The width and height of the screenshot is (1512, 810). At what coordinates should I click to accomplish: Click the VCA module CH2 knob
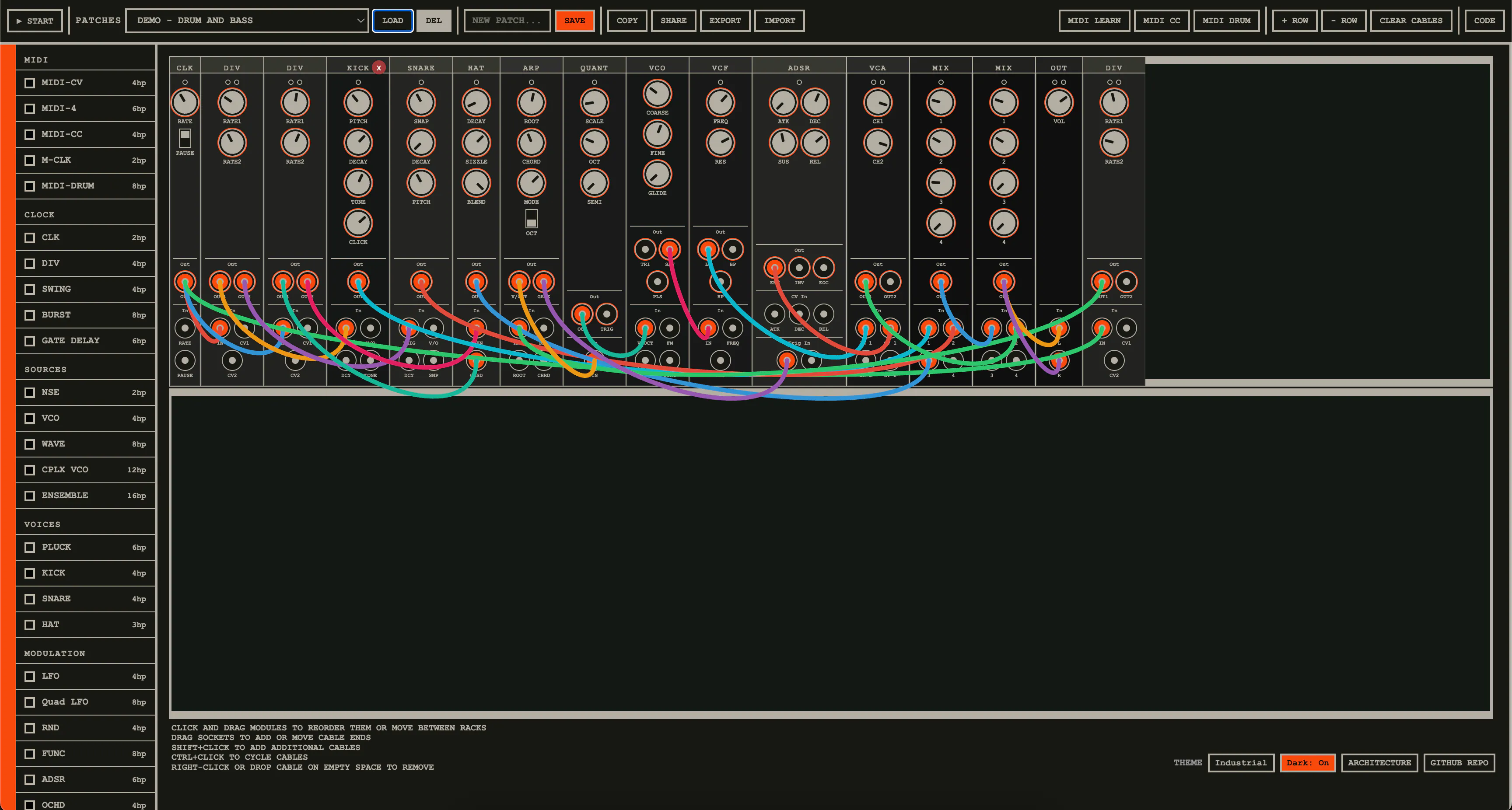click(x=878, y=143)
